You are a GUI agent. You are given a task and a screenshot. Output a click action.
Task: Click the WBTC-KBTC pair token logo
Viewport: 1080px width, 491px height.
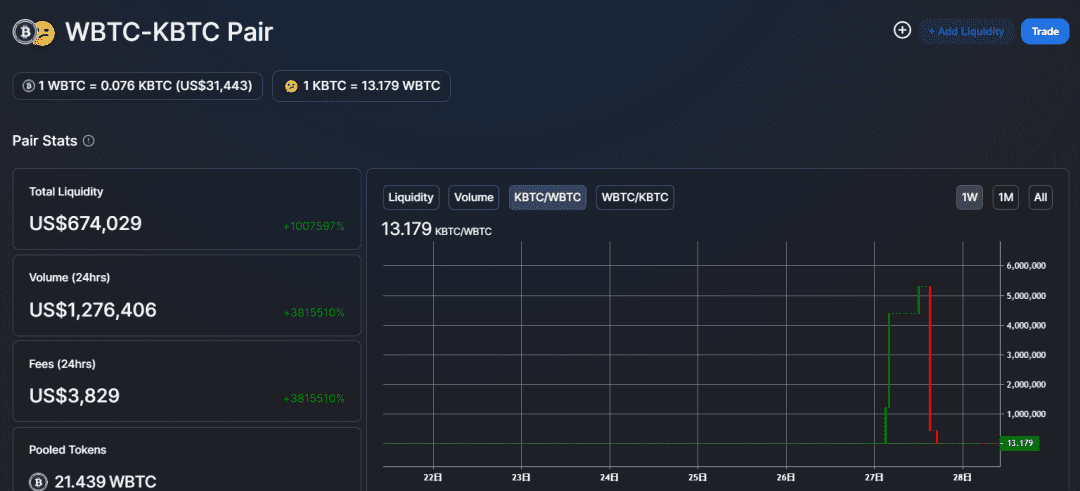[x=34, y=32]
